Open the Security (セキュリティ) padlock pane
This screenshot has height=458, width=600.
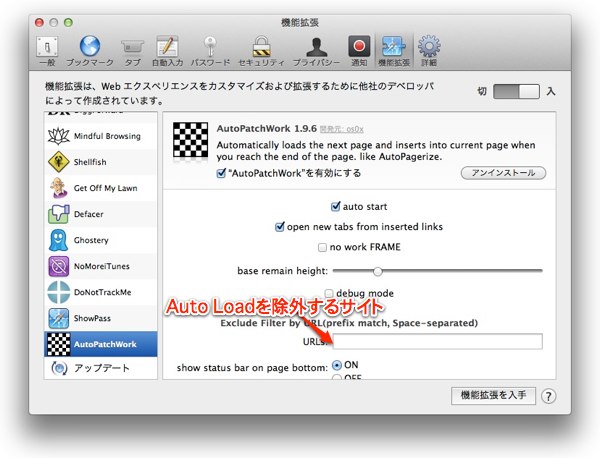point(261,51)
